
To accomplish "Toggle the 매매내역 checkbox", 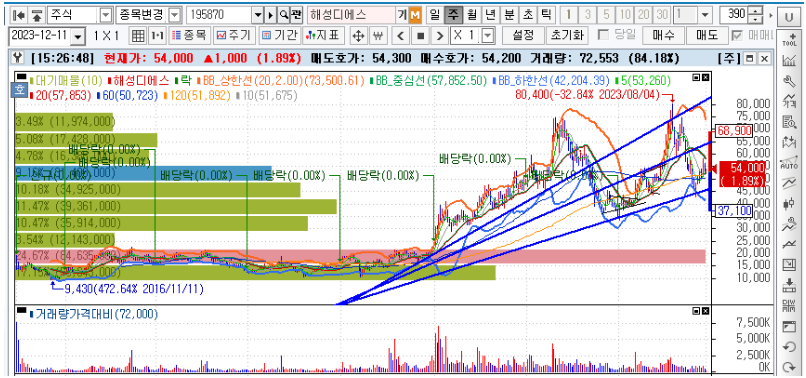I will (738, 35).
